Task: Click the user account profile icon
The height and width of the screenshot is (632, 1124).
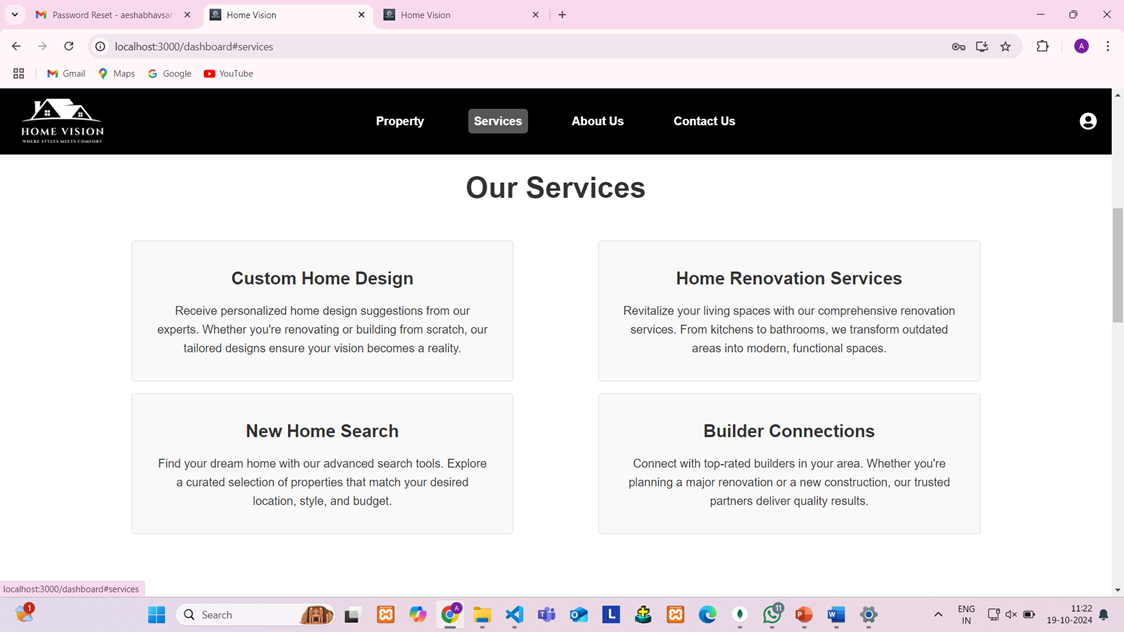Action: click(x=1087, y=120)
